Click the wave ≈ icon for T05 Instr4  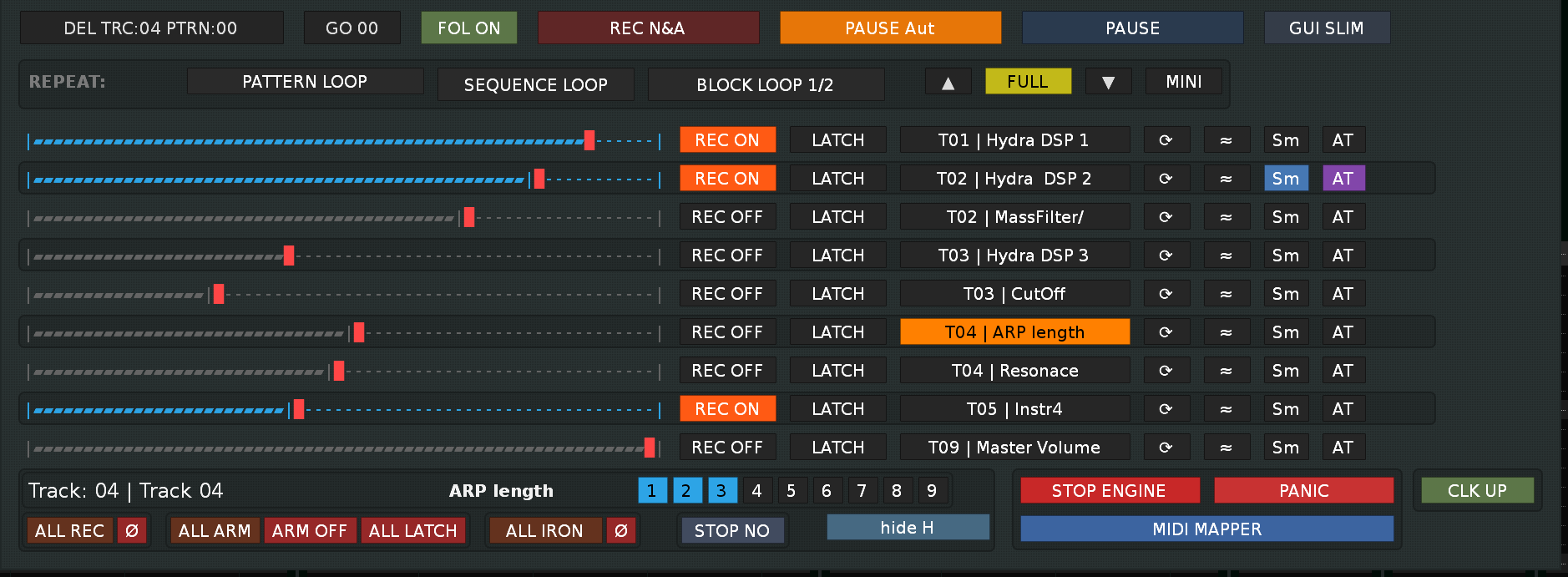tap(1227, 409)
